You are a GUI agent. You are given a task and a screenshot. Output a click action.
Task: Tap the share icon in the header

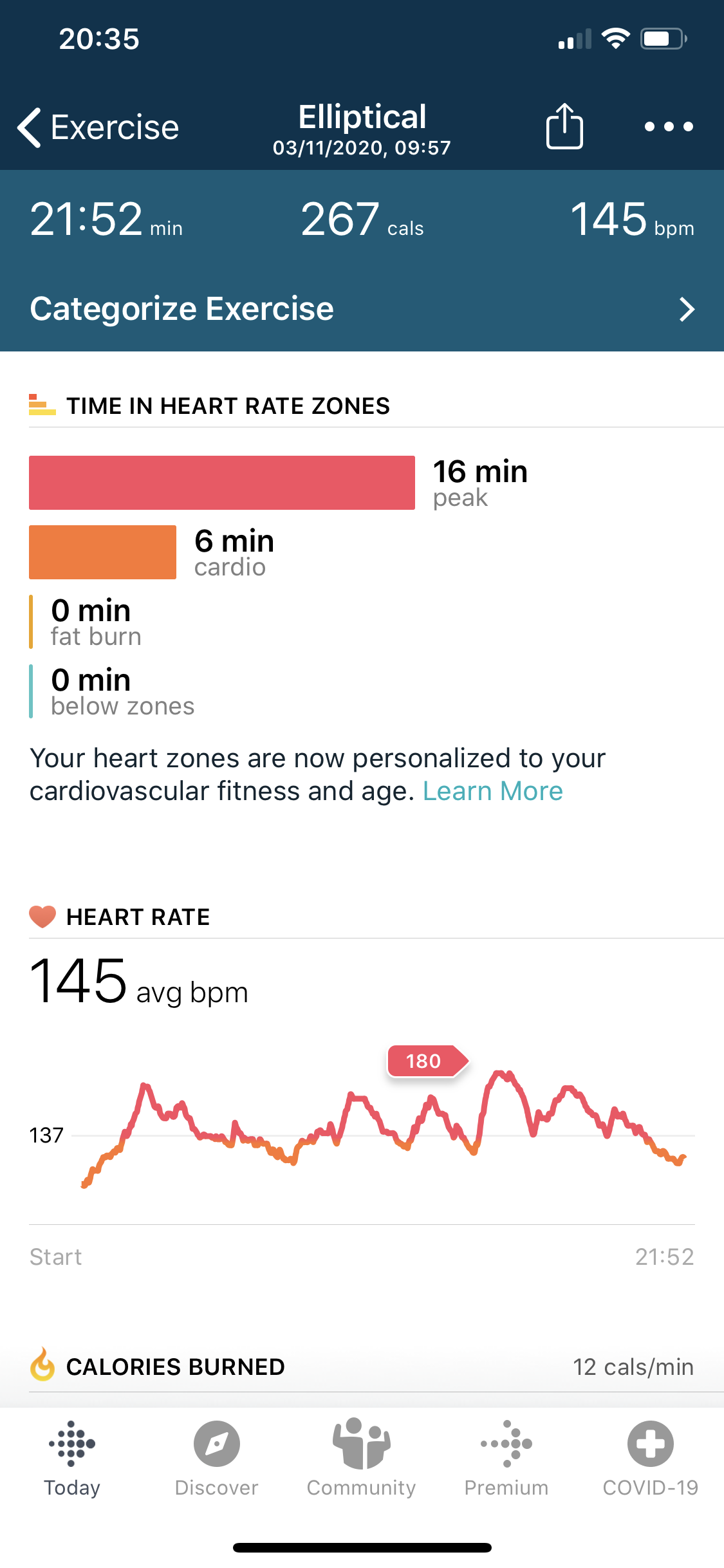564,127
